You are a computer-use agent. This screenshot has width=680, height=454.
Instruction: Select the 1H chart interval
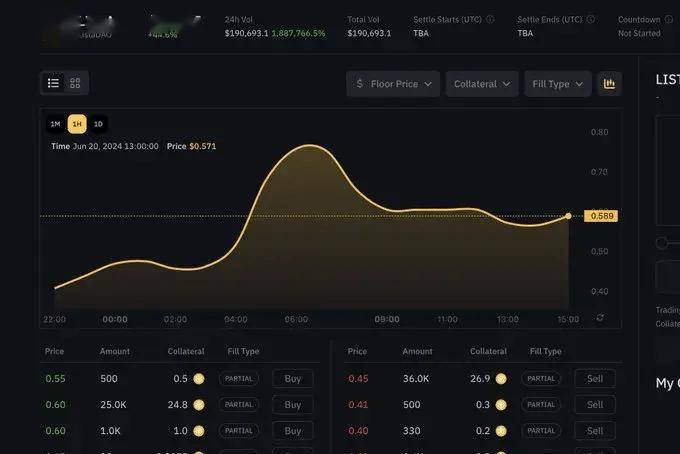point(76,124)
